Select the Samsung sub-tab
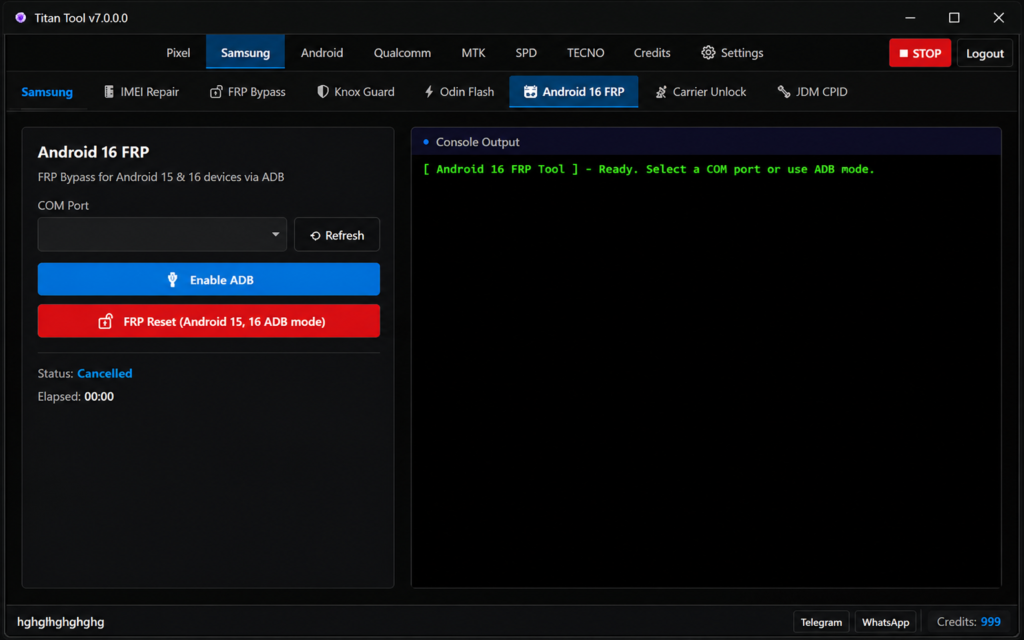 [x=47, y=92]
